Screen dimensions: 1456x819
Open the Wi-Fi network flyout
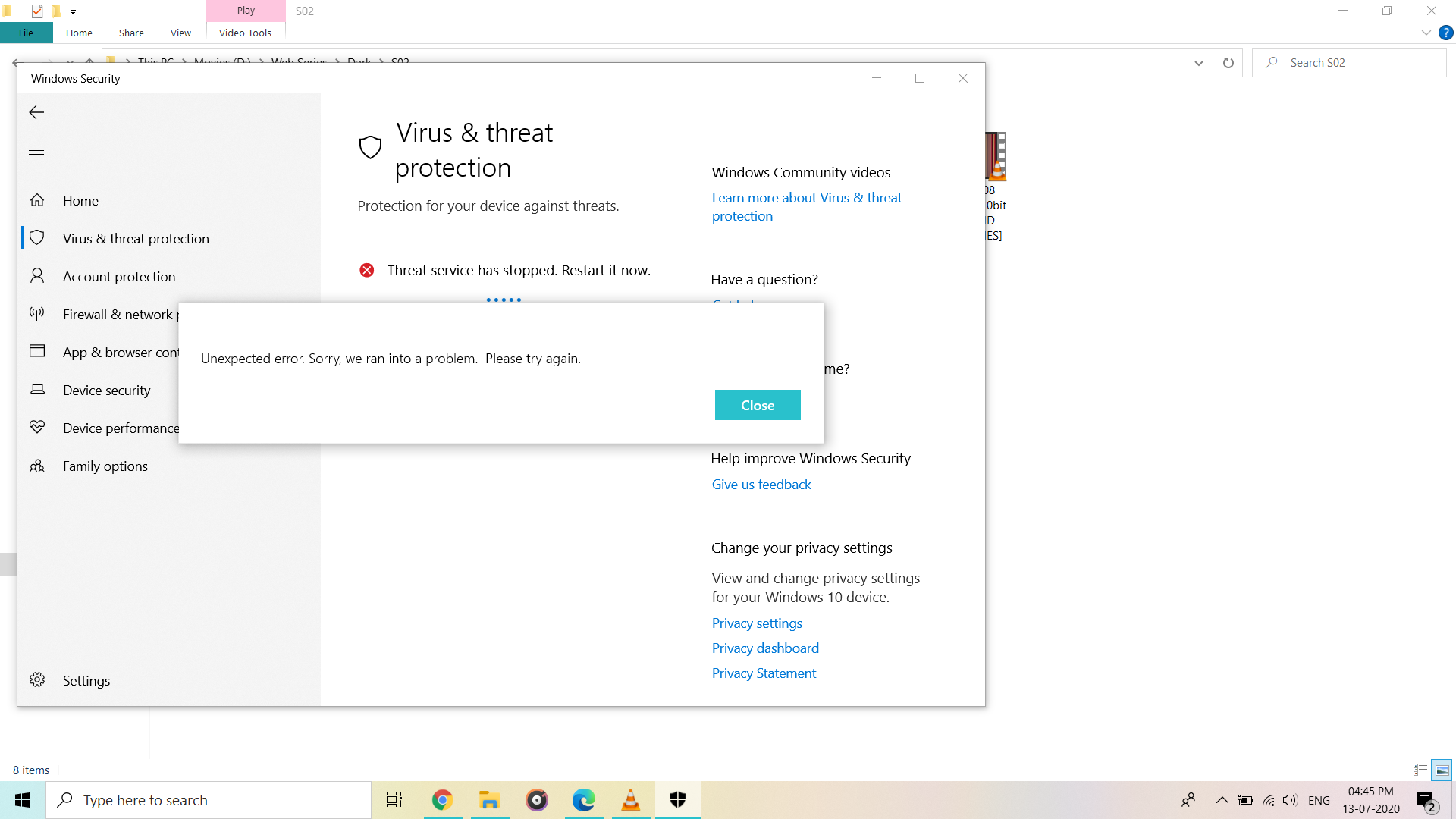pos(1268,800)
